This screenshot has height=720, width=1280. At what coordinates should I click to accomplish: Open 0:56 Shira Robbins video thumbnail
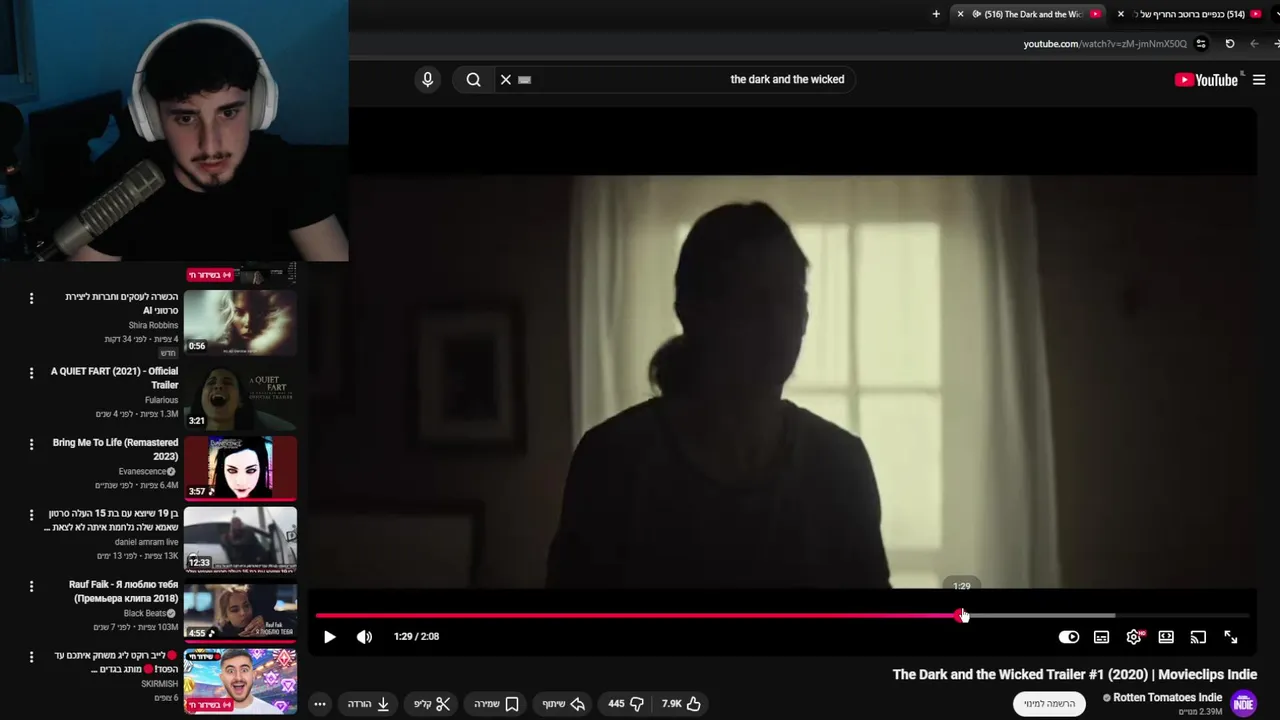pyautogui.click(x=240, y=322)
